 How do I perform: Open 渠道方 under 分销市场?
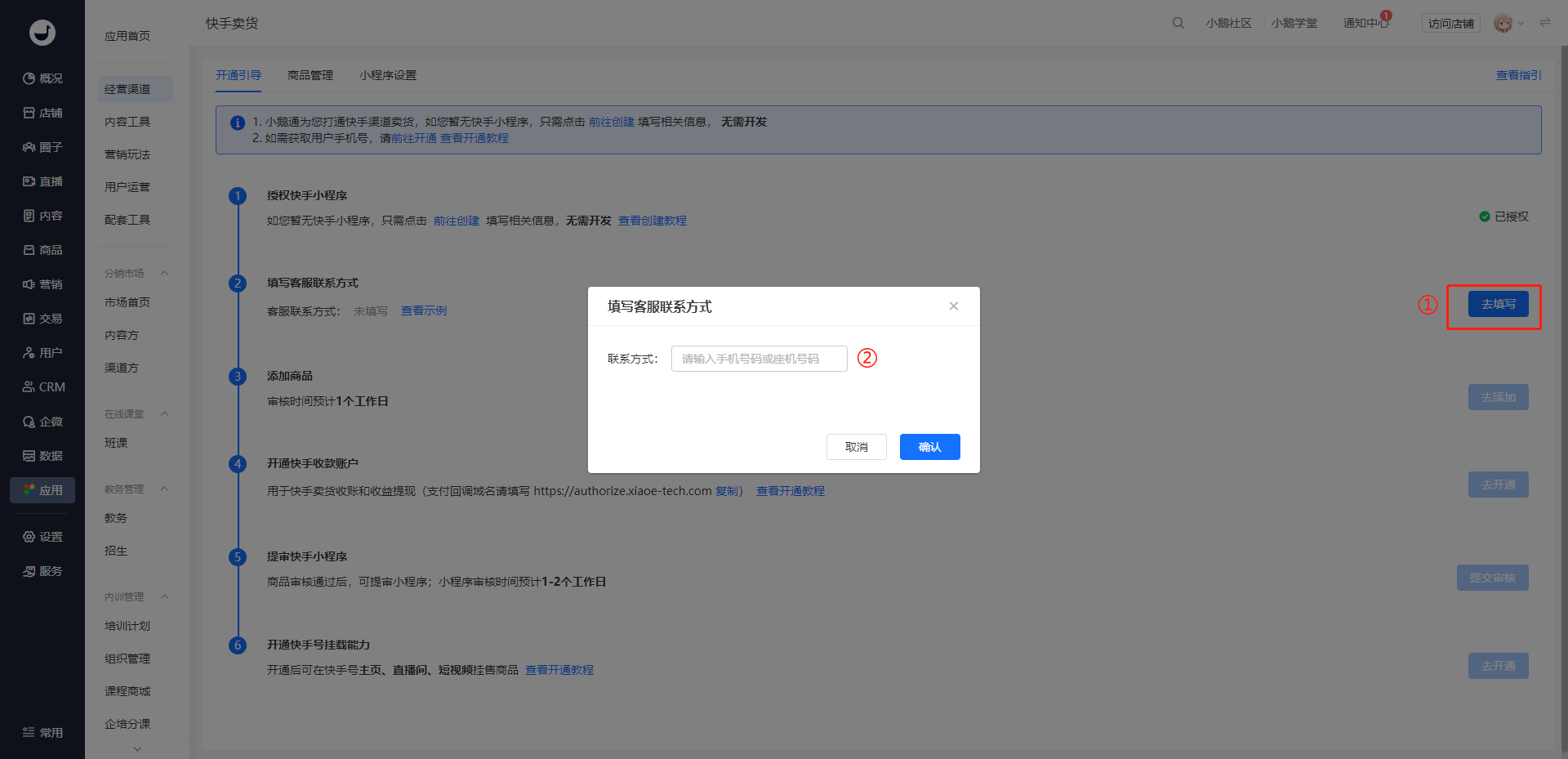[122, 368]
